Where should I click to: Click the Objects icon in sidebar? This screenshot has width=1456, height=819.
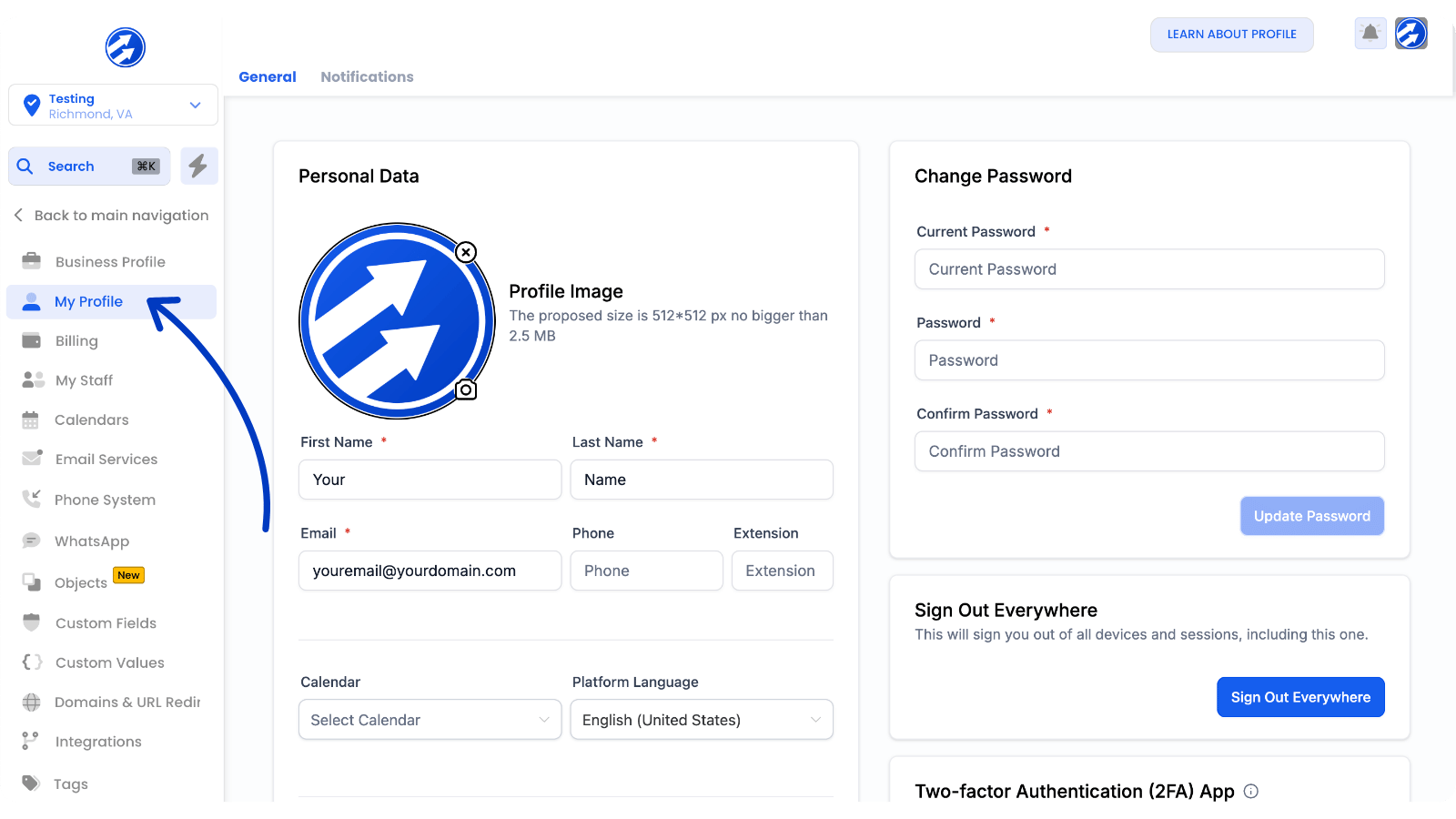[x=32, y=582]
